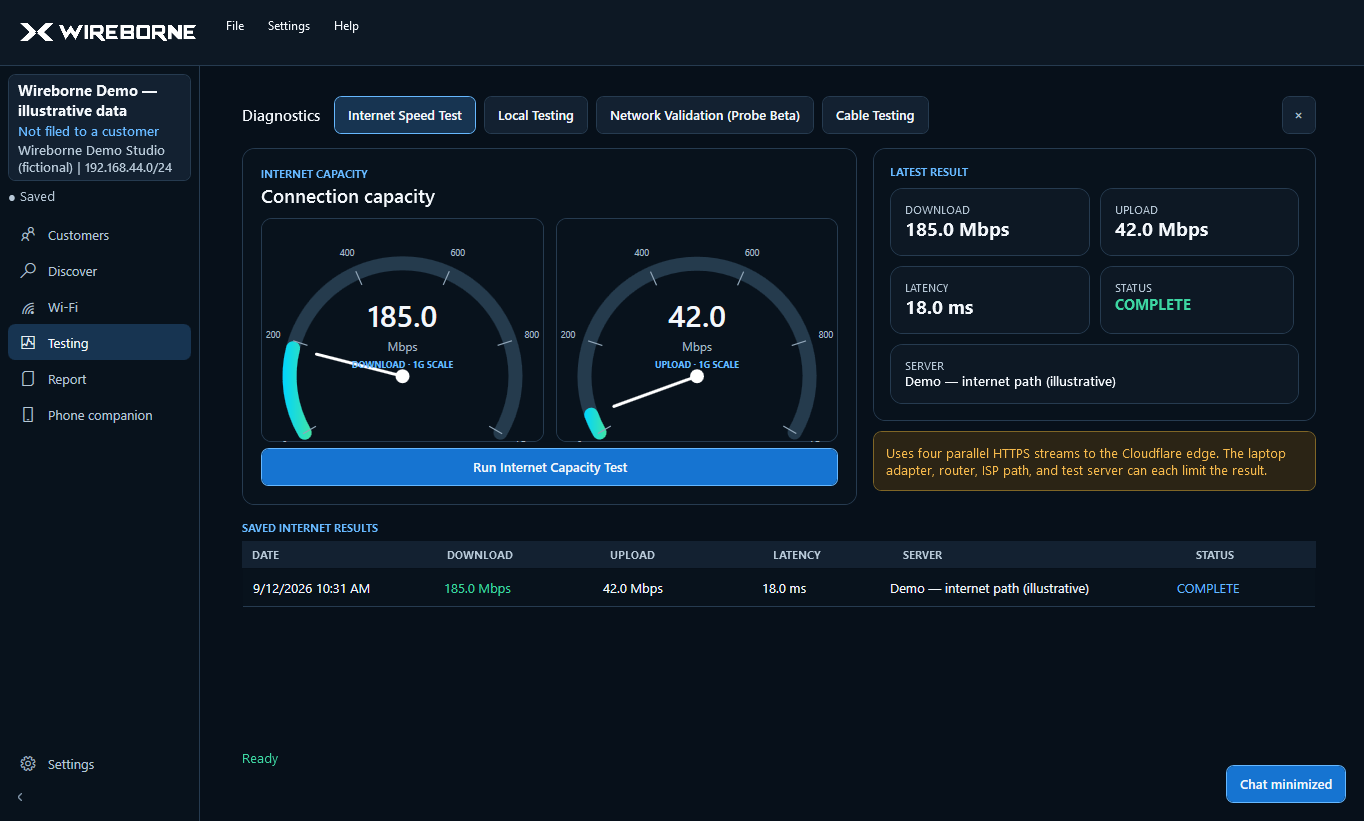
Task: Click the DOWNLOAD column header
Action: pyautogui.click(x=480, y=555)
